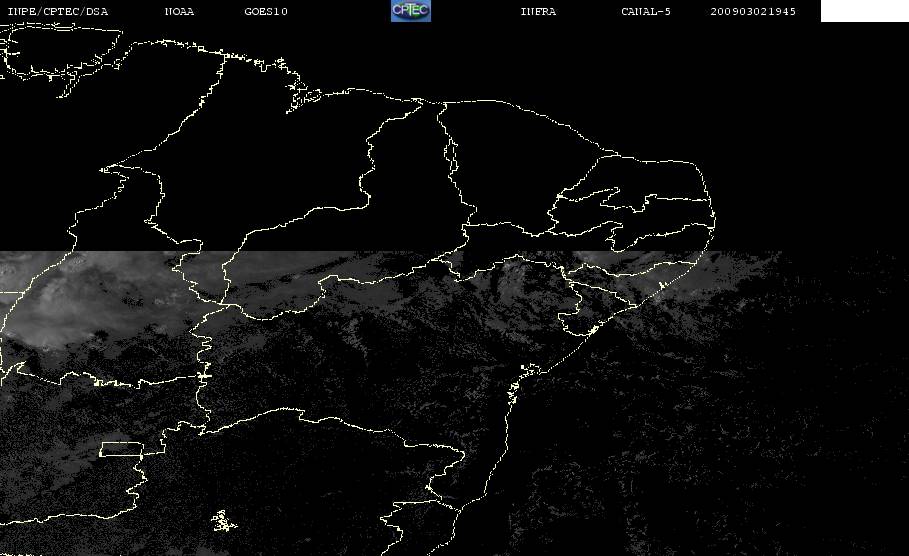Click the 200903021945 timestamp

click(753, 11)
